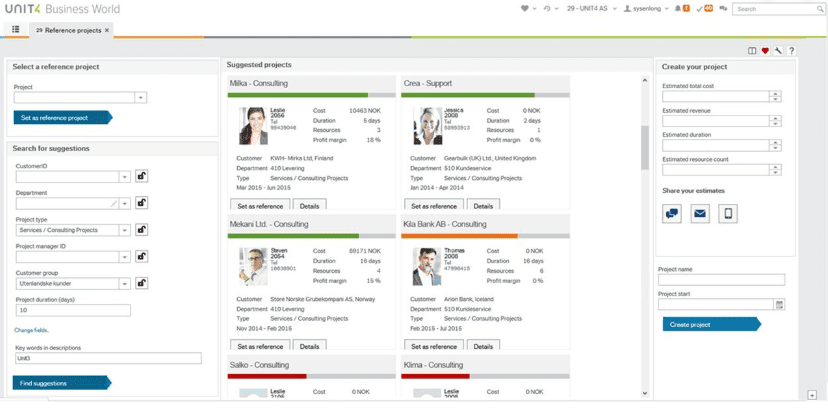This screenshot has height=410, width=828.
Task: Click the Kila Bank AB orange progress bar
Action: (x=459, y=236)
